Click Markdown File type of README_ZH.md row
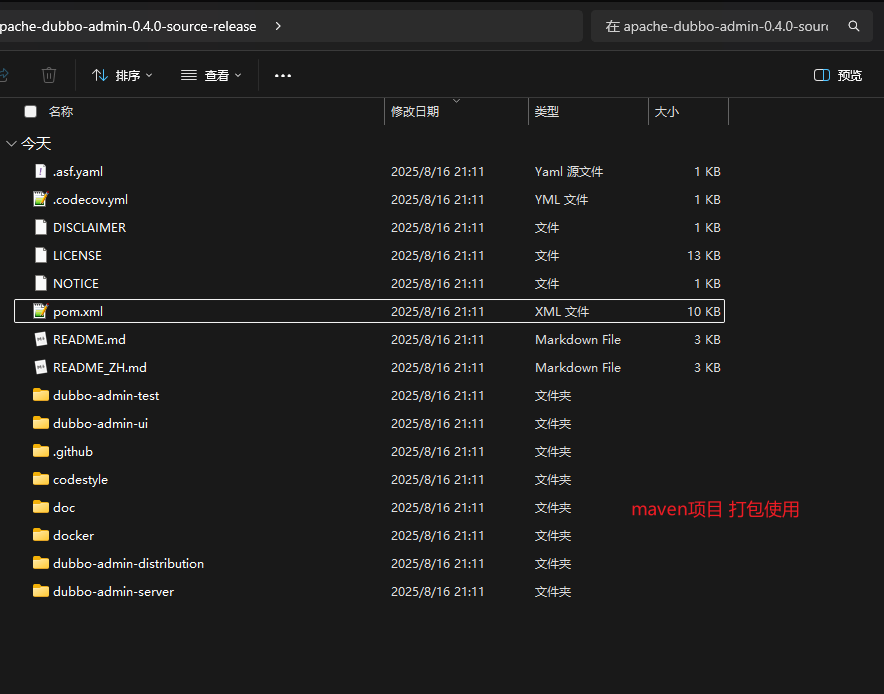Image resolution: width=884 pixels, height=694 pixels. 578,368
